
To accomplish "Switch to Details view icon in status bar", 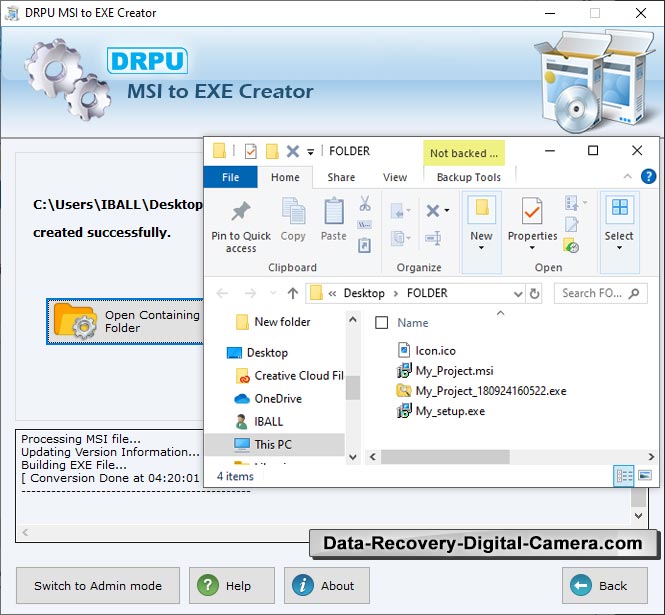I will pyautogui.click(x=624, y=475).
